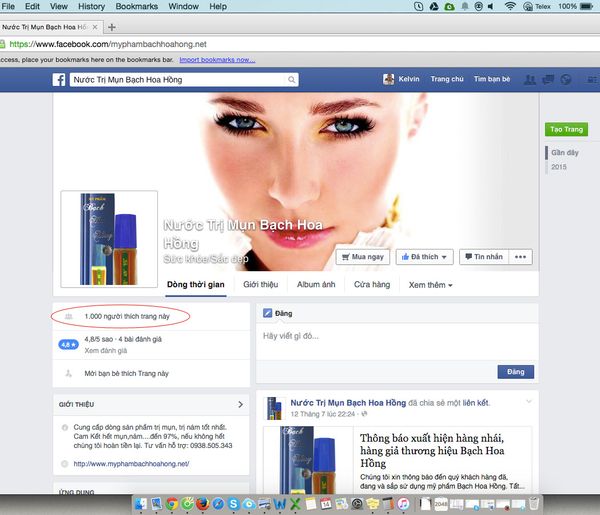The height and width of the screenshot is (515, 600).
Task: Click the Facebook logo icon
Action: click(x=59, y=80)
